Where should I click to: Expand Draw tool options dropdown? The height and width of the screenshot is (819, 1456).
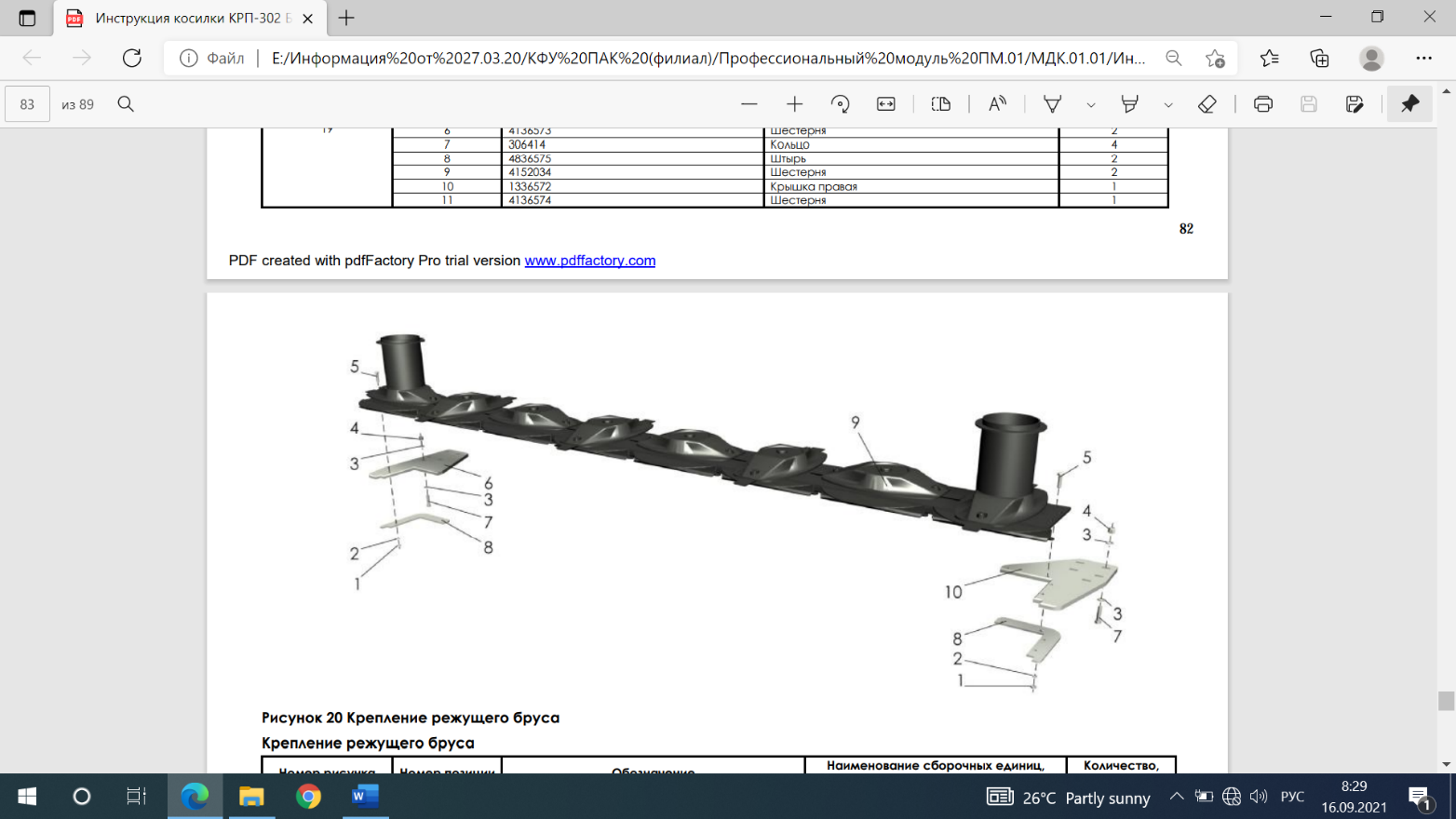[1091, 105]
